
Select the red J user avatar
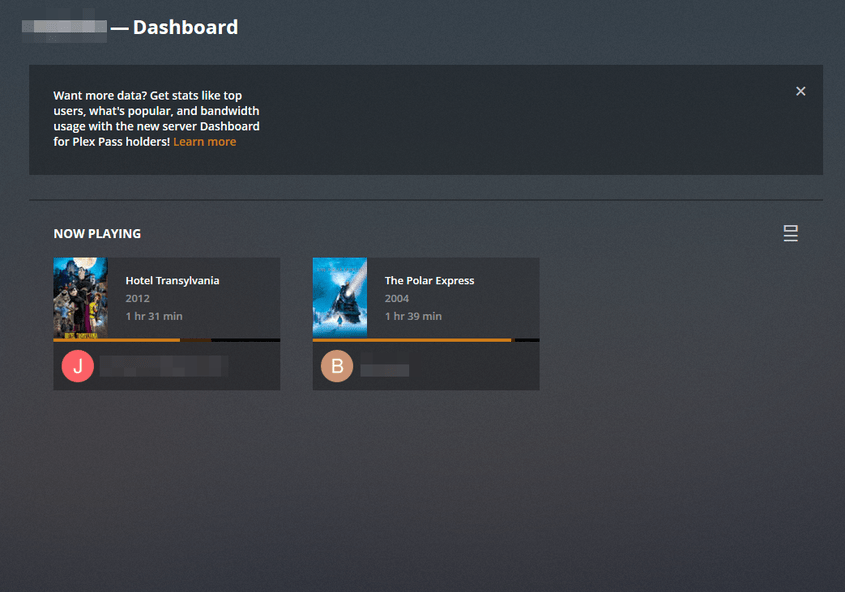click(x=78, y=366)
